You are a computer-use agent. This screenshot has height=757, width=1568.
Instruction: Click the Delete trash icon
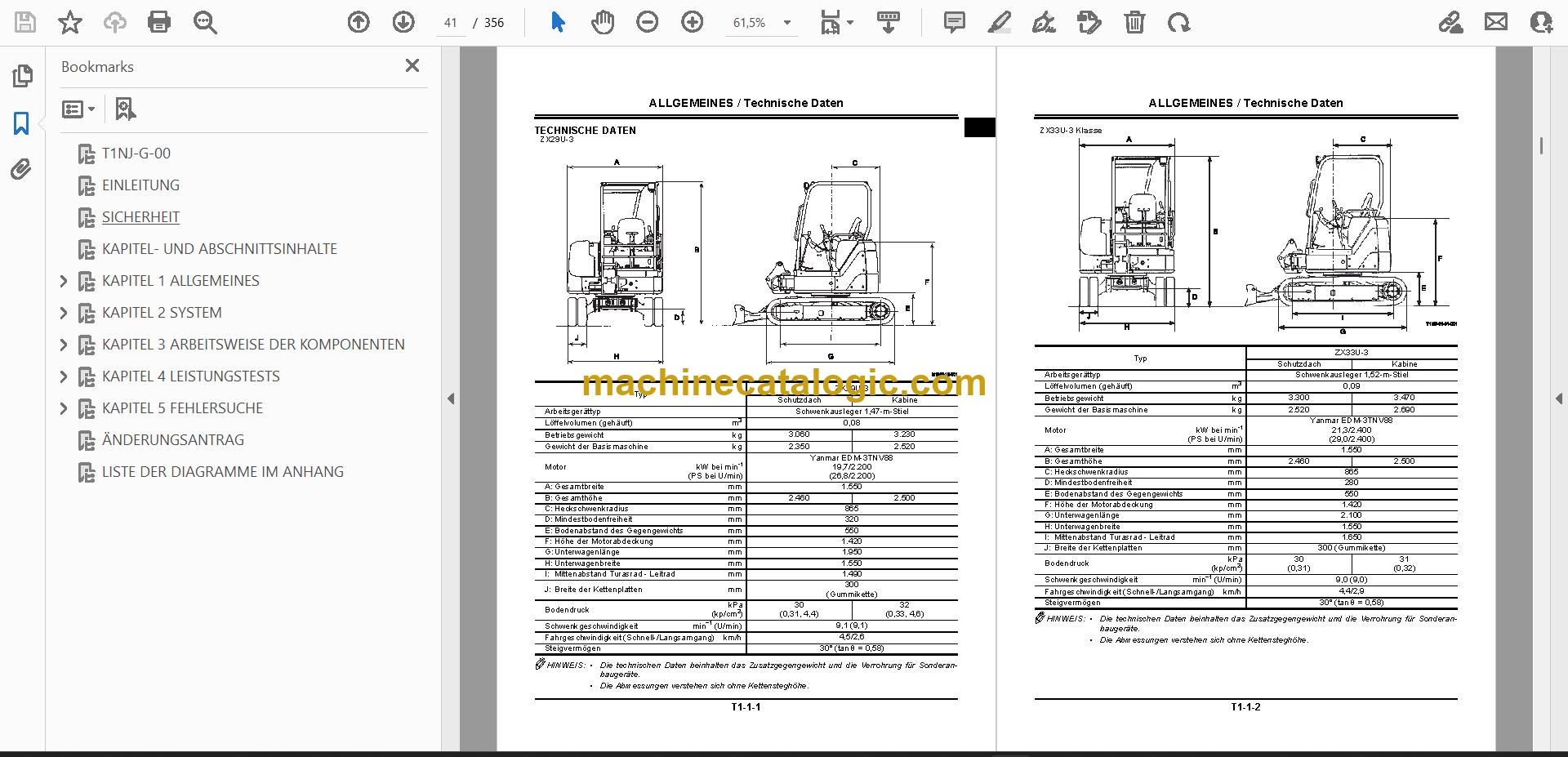click(1134, 22)
